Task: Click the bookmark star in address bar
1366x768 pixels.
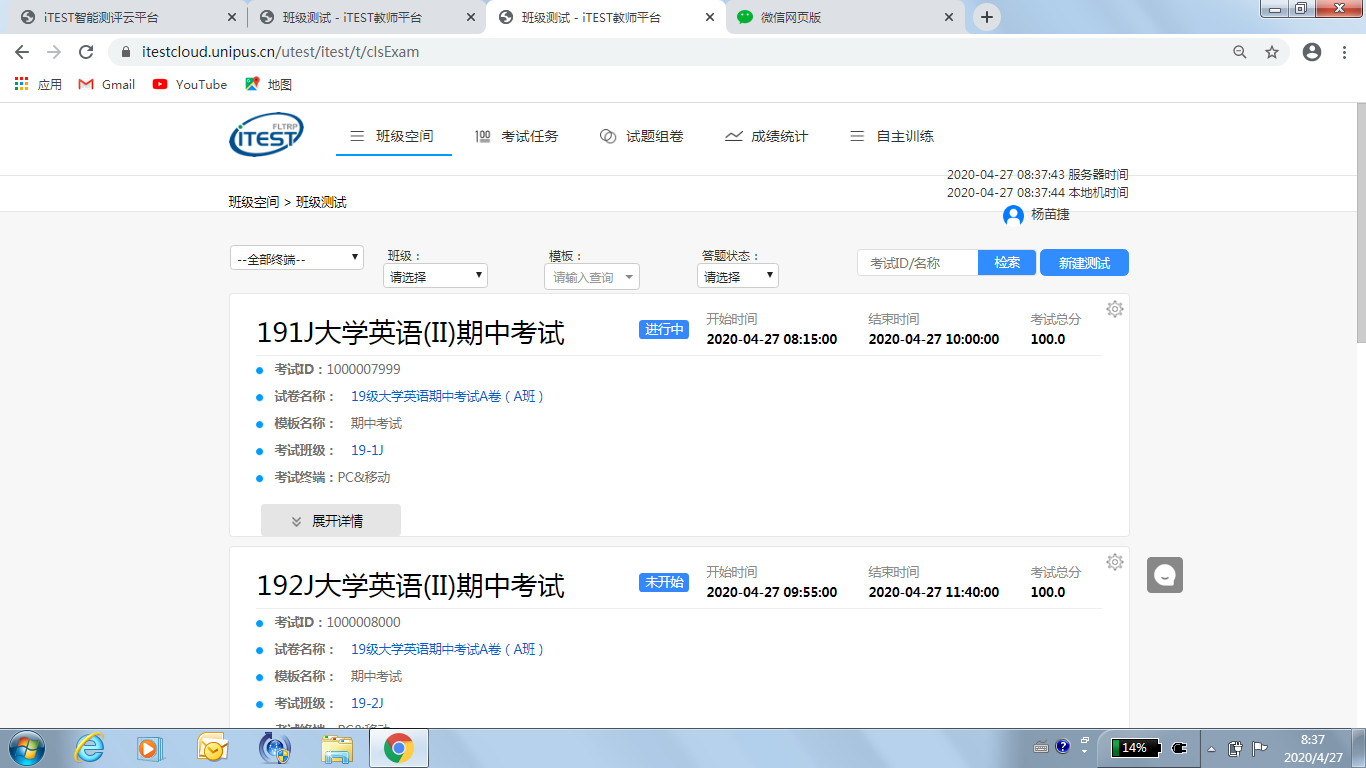Action: point(1269,51)
